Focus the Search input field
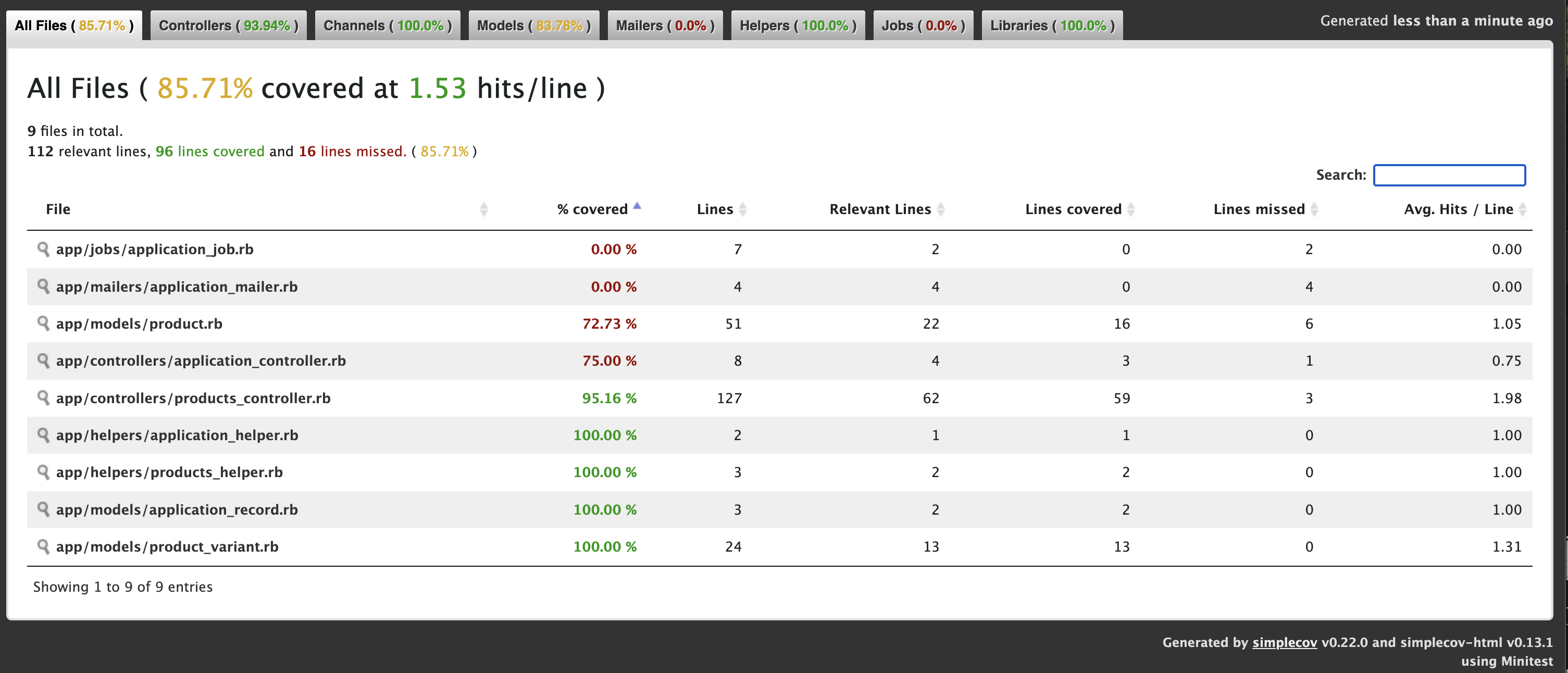The width and height of the screenshot is (1568, 673). pos(1449,175)
